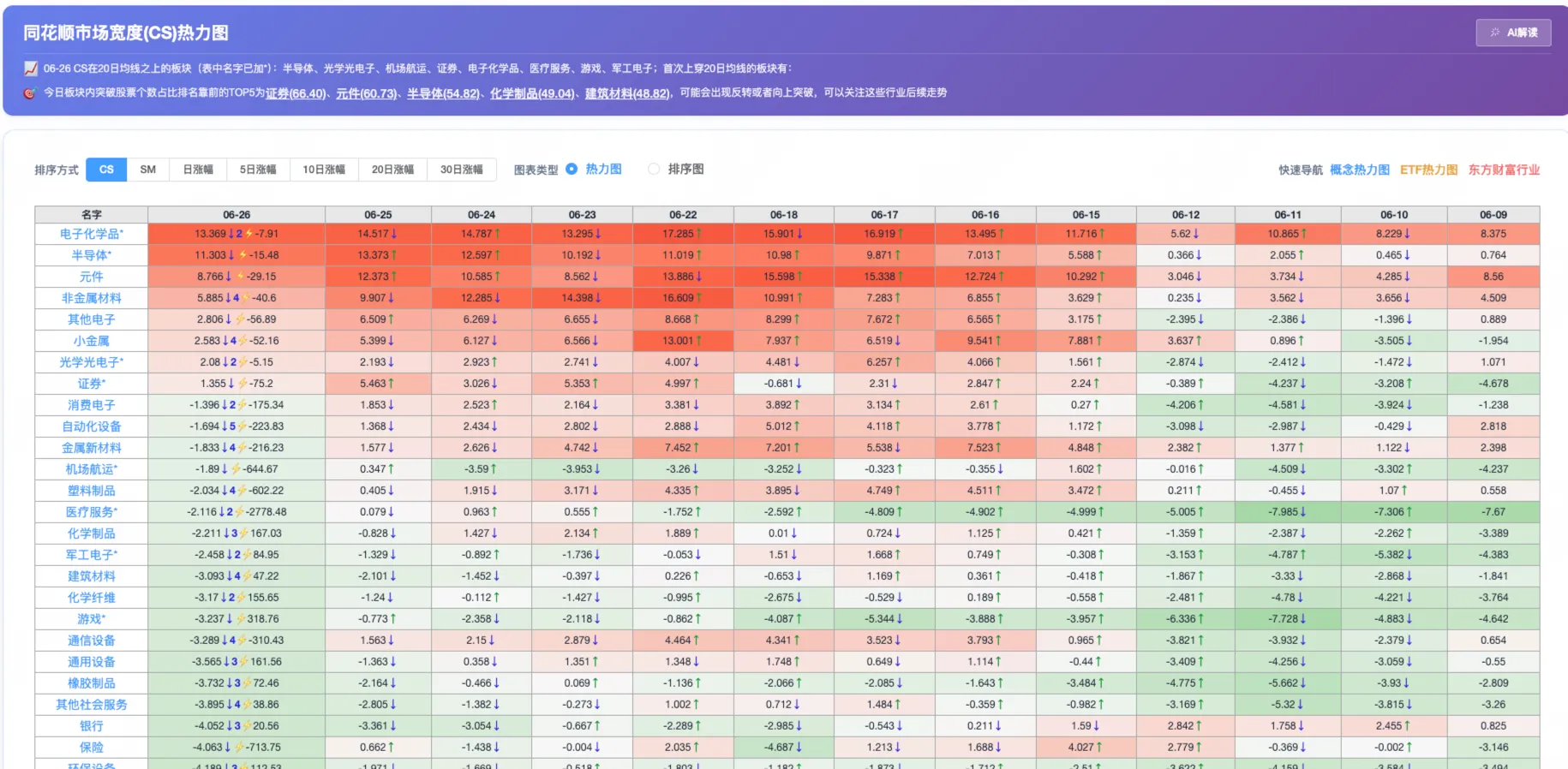The height and width of the screenshot is (769, 1568).
Task: Click the -7.728 cell in 游戏 row
Action: pos(1288,619)
